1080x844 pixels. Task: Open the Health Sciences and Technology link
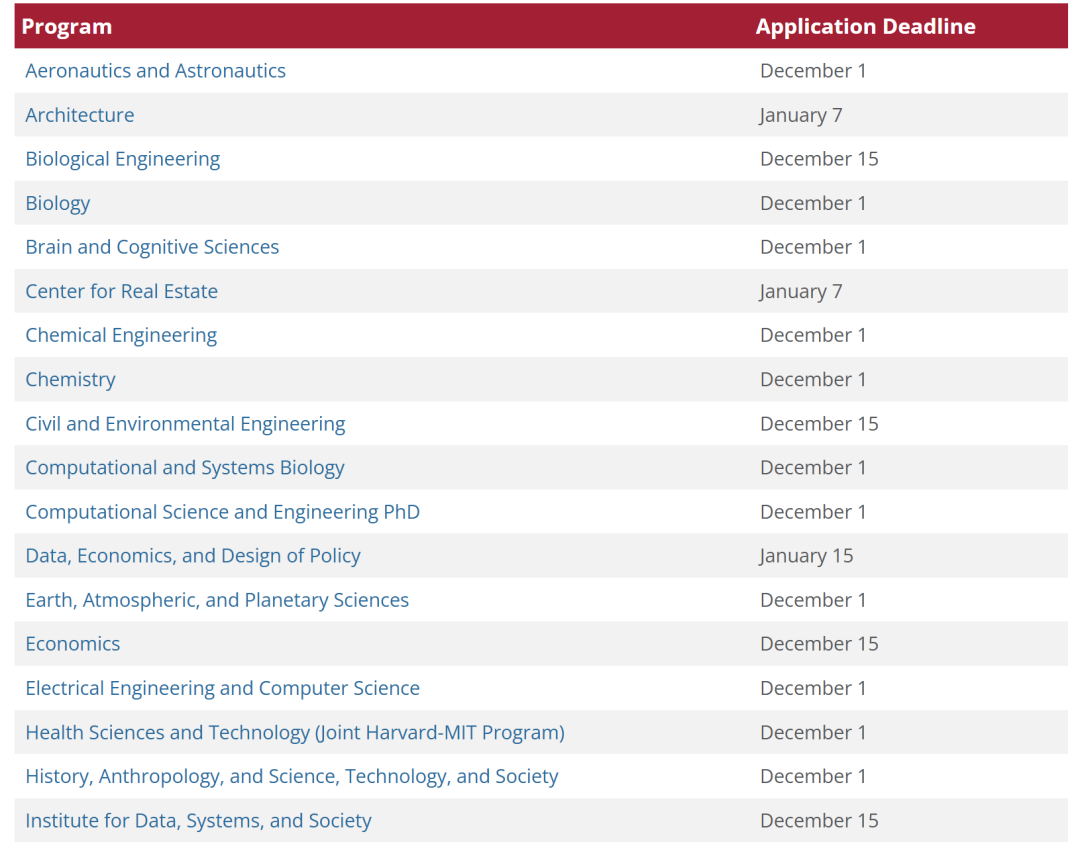(295, 732)
